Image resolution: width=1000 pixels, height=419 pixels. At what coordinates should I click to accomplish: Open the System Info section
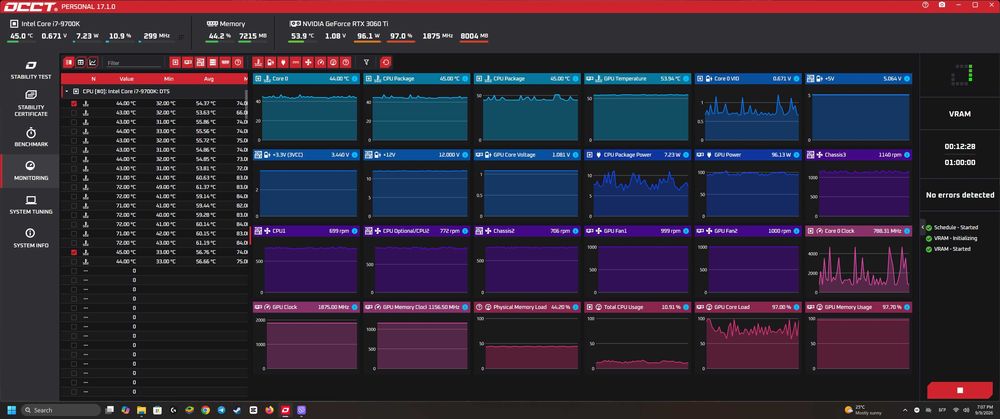coord(31,238)
